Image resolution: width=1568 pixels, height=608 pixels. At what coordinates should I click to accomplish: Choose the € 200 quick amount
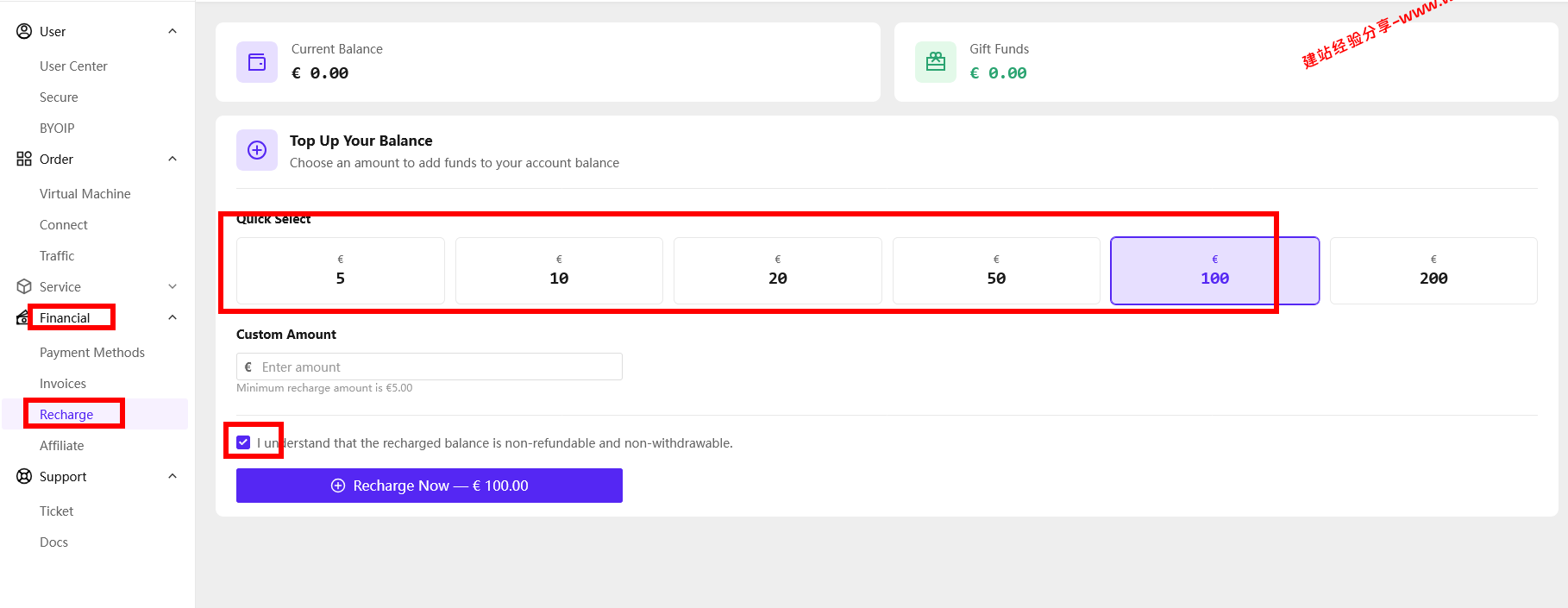coord(1433,271)
